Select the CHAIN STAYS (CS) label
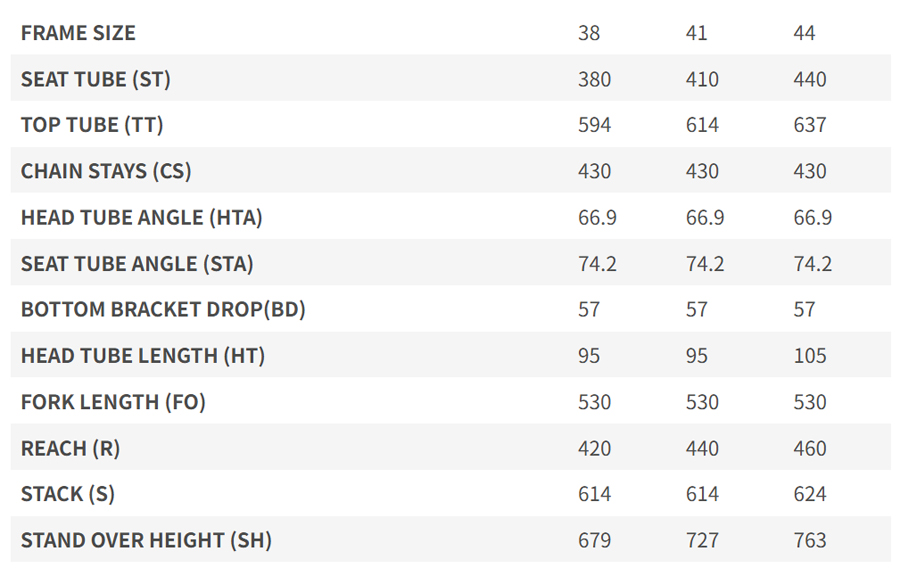 pos(106,171)
